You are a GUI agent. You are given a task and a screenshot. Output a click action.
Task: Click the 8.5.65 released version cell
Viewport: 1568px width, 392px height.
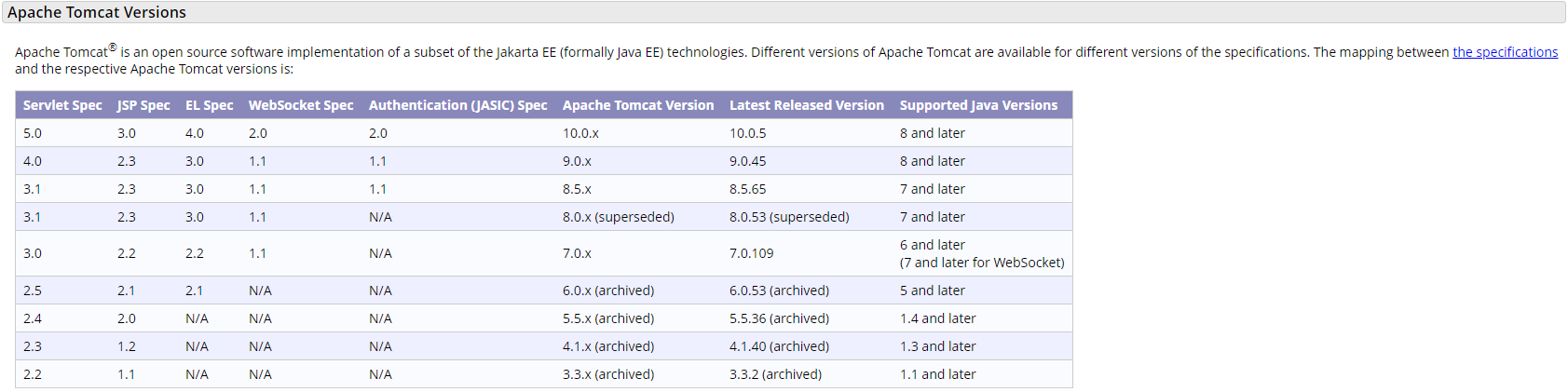(748, 189)
